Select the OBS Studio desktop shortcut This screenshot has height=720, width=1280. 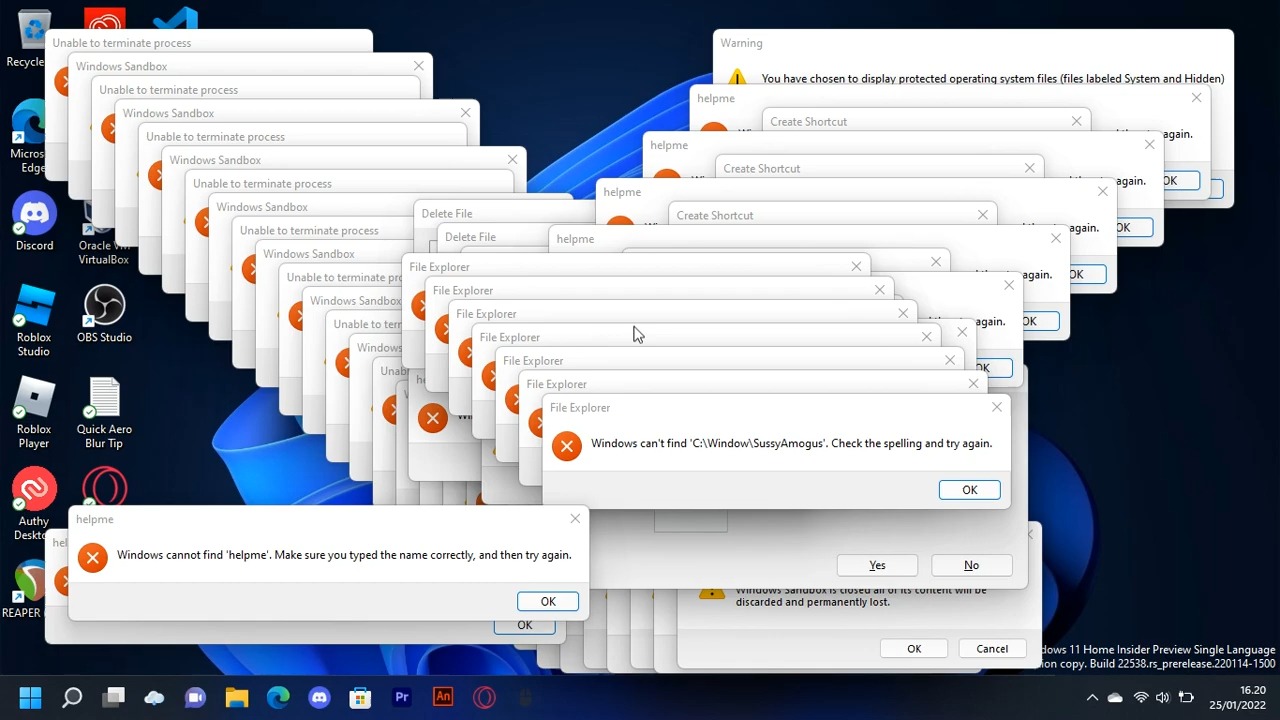point(104,314)
